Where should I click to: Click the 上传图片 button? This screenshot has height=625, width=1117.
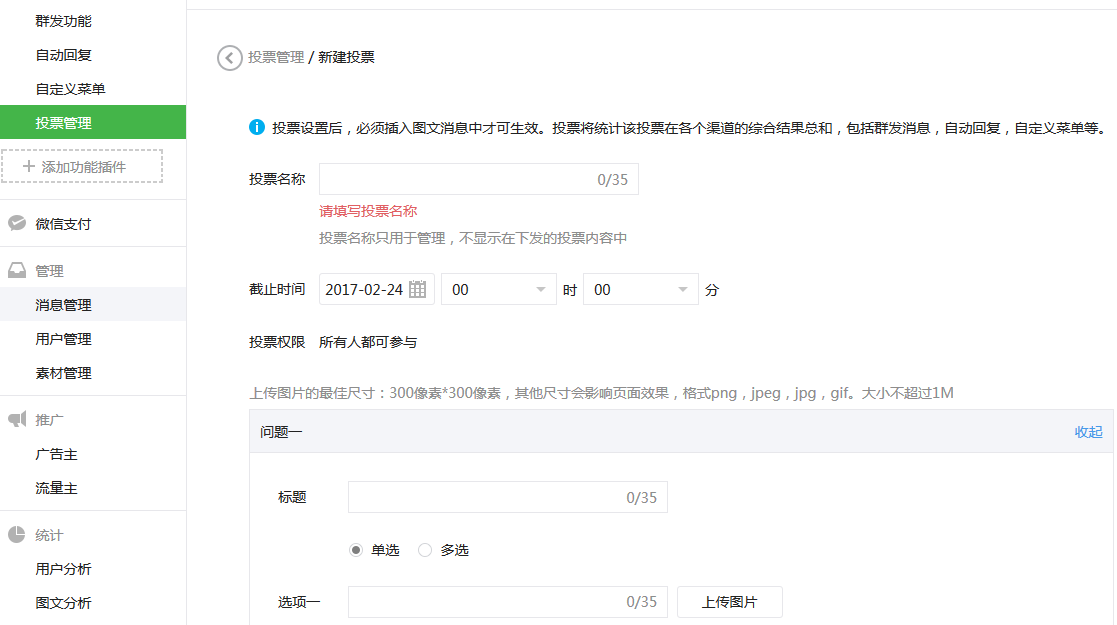coord(729,602)
